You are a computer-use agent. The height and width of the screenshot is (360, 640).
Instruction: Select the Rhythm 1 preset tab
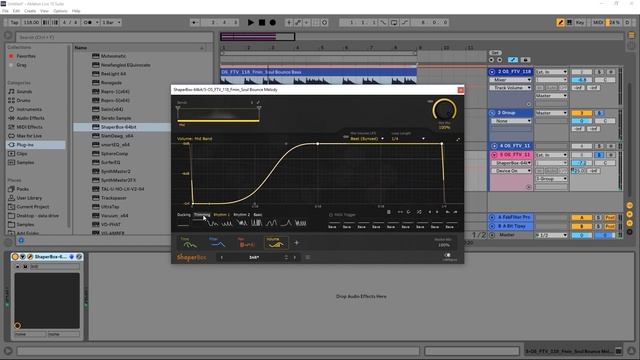pos(222,215)
